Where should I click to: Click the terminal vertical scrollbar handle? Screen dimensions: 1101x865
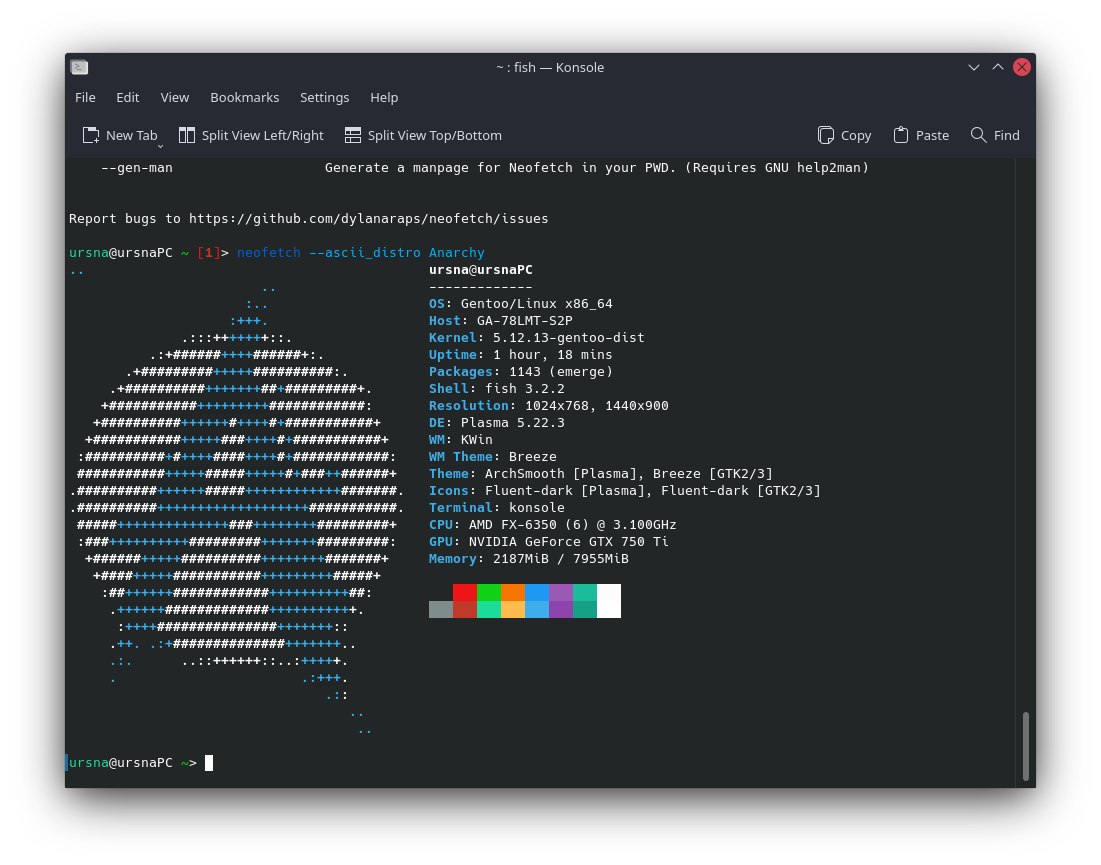pyautogui.click(x=1026, y=746)
